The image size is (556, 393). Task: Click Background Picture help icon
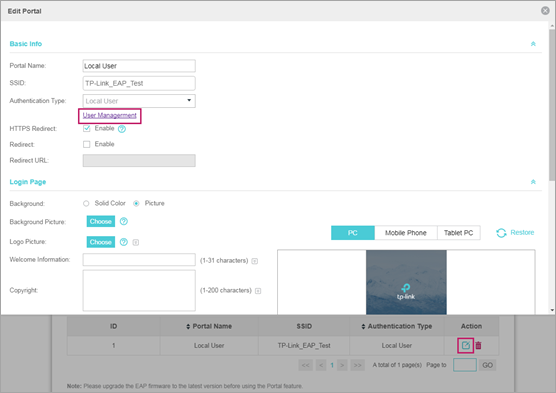123,222
